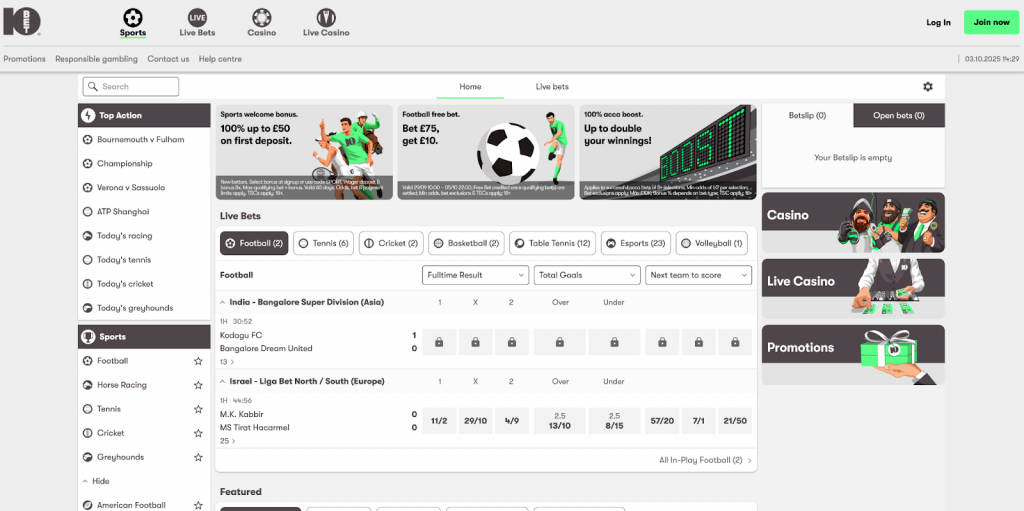Image resolution: width=1024 pixels, height=511 pixels.
Task: Click the 10Bet logo
Action: pyautogui.click(x=22, y=22)
